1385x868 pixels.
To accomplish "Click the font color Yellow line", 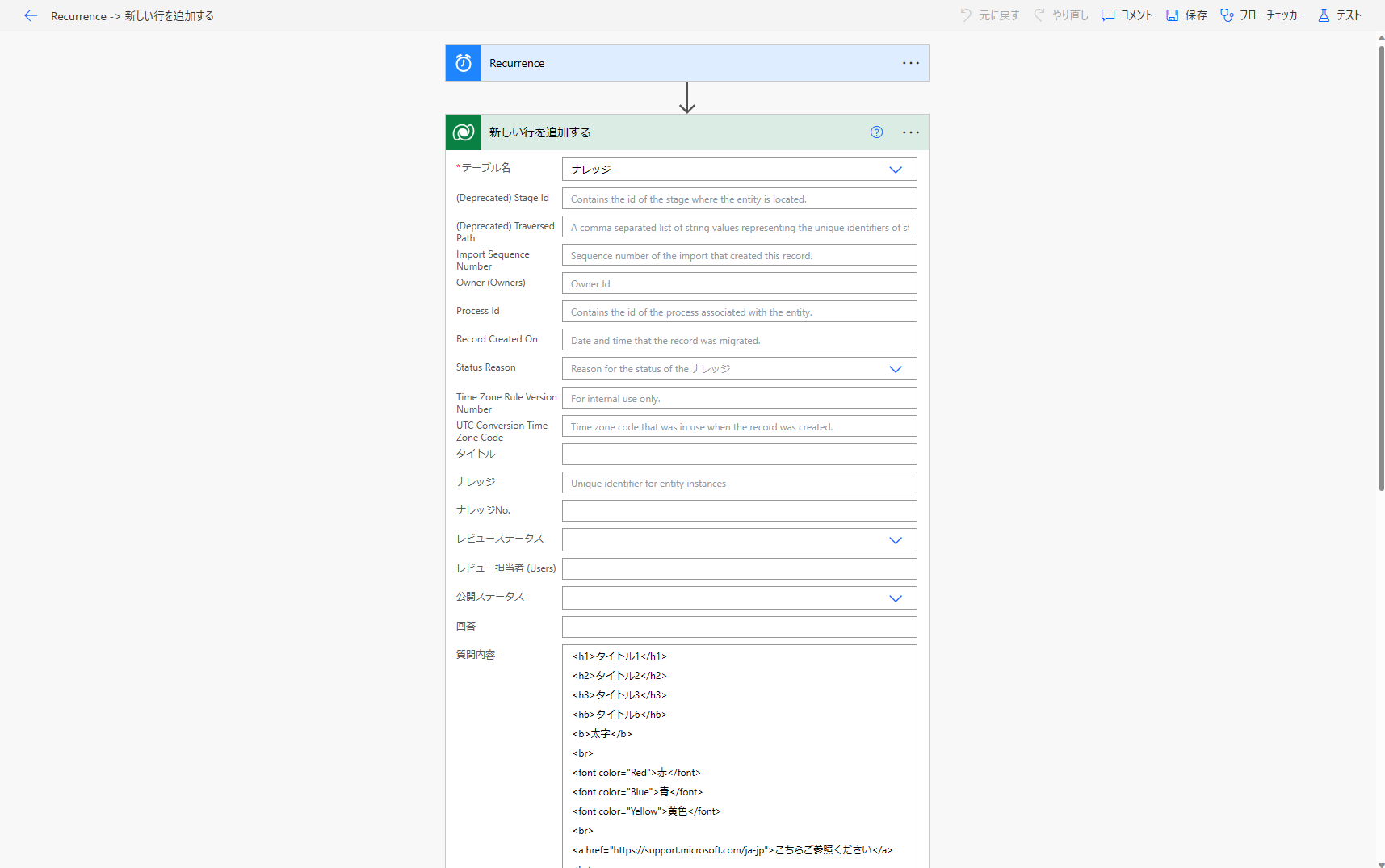I will pos(647,811).
